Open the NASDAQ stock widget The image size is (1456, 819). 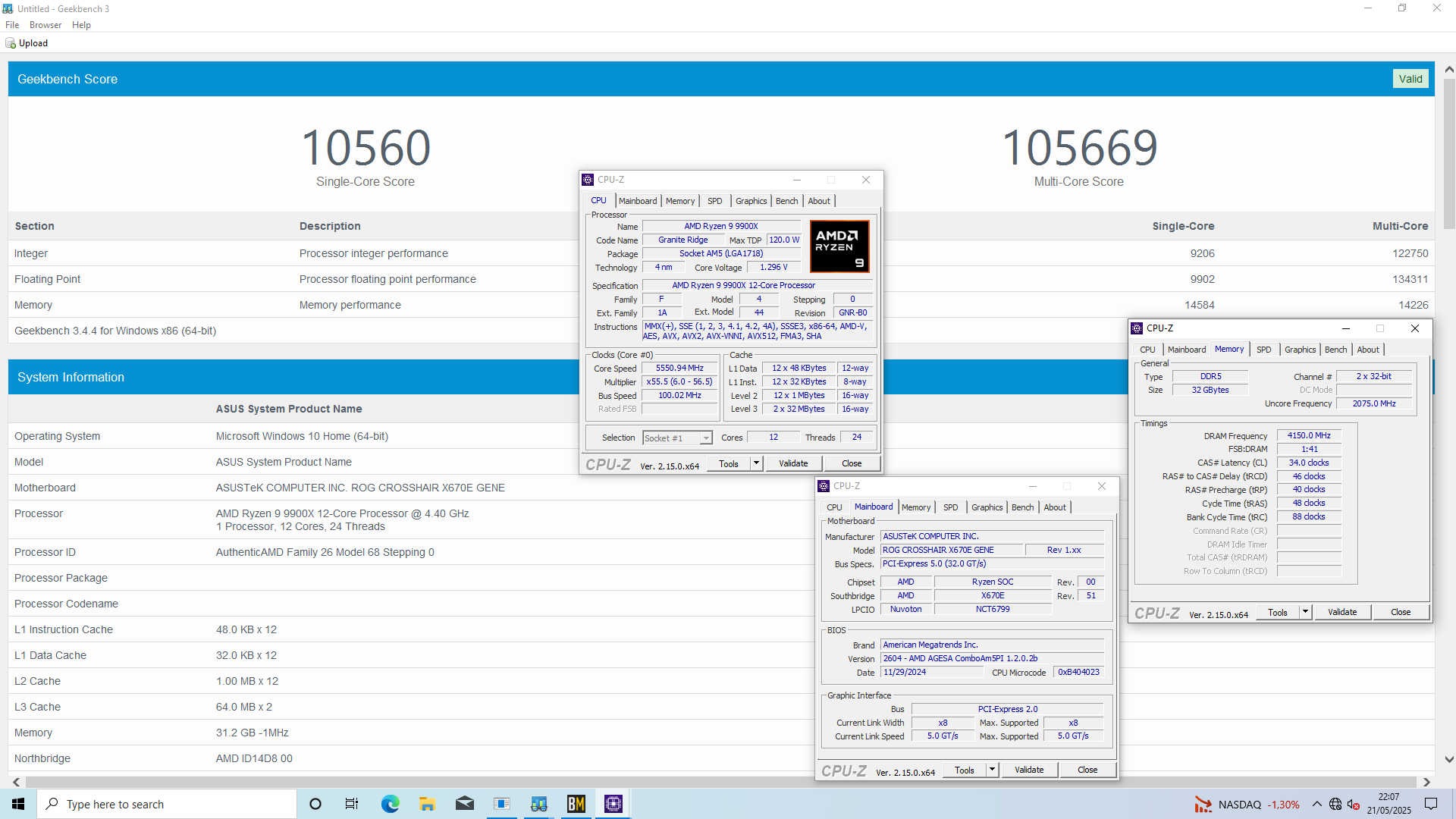pos(1247,805)
